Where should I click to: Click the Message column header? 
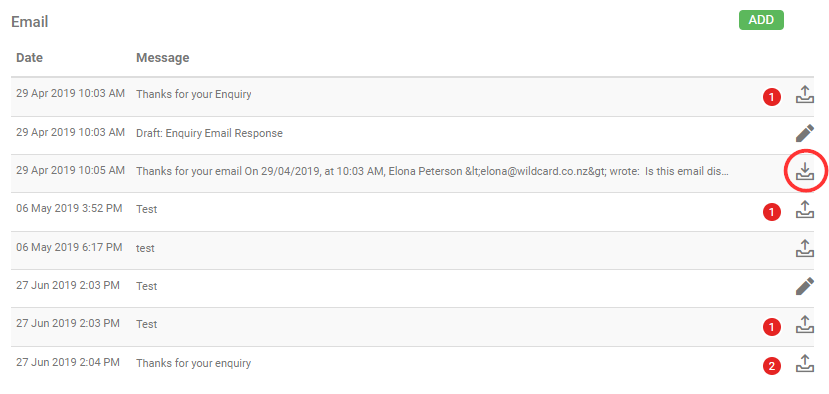(x=162, y=58)
